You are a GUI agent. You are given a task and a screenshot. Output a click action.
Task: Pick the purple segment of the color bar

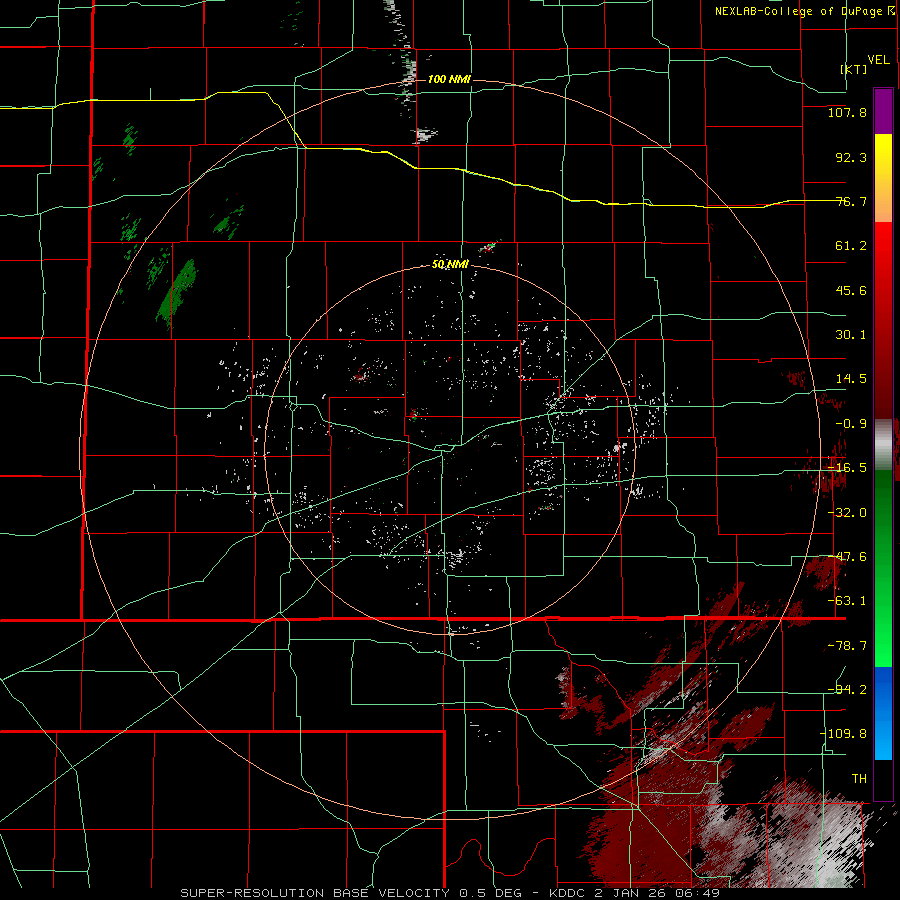(883, 112)
